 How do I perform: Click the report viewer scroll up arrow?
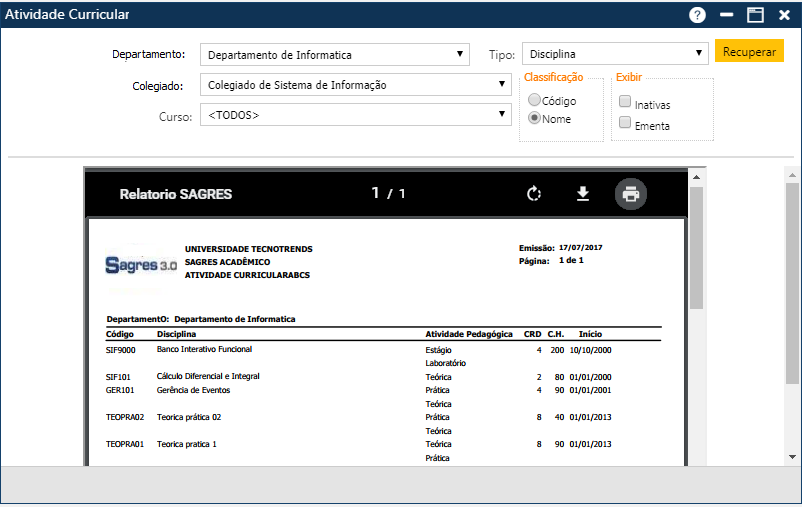click(x=696, y=177)
